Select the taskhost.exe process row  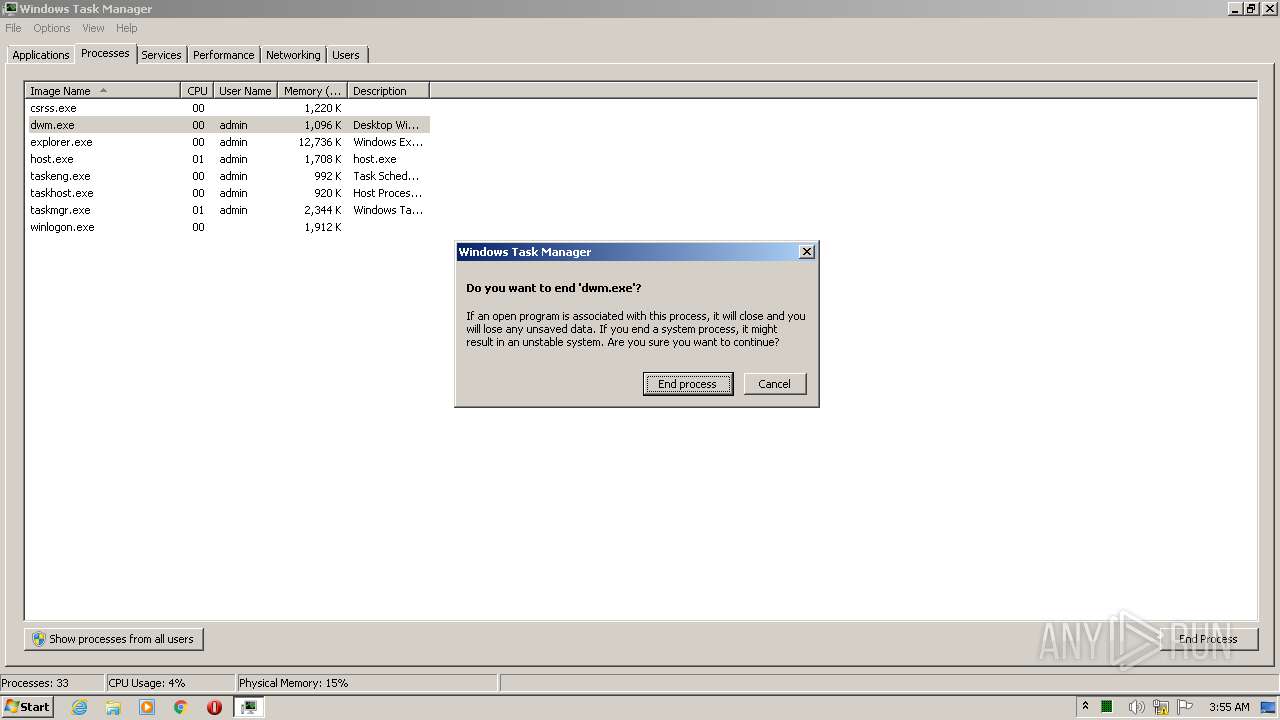pyautogui.click(x=227, y=193)
